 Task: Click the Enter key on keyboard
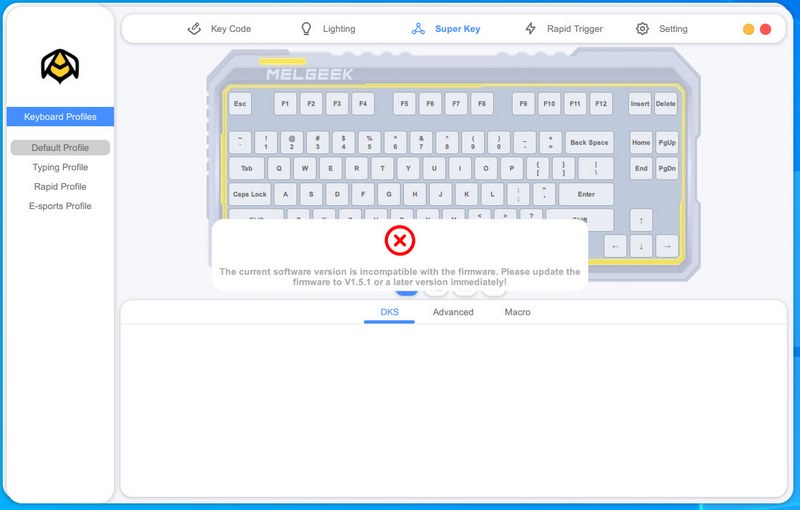tap(586, 194)
